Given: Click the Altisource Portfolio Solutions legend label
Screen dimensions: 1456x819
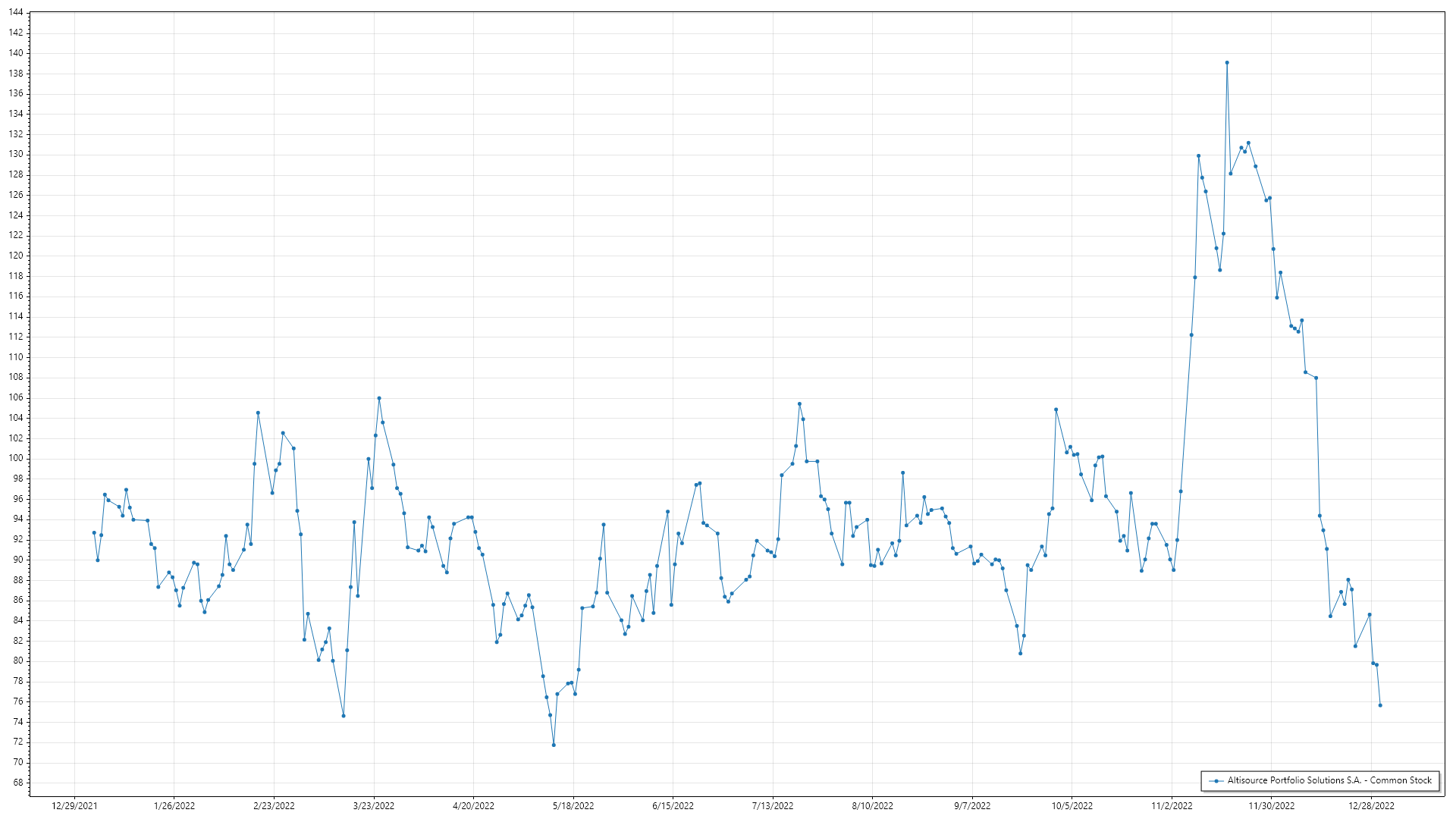Looking at the screenshot, I should [1329, 780].
